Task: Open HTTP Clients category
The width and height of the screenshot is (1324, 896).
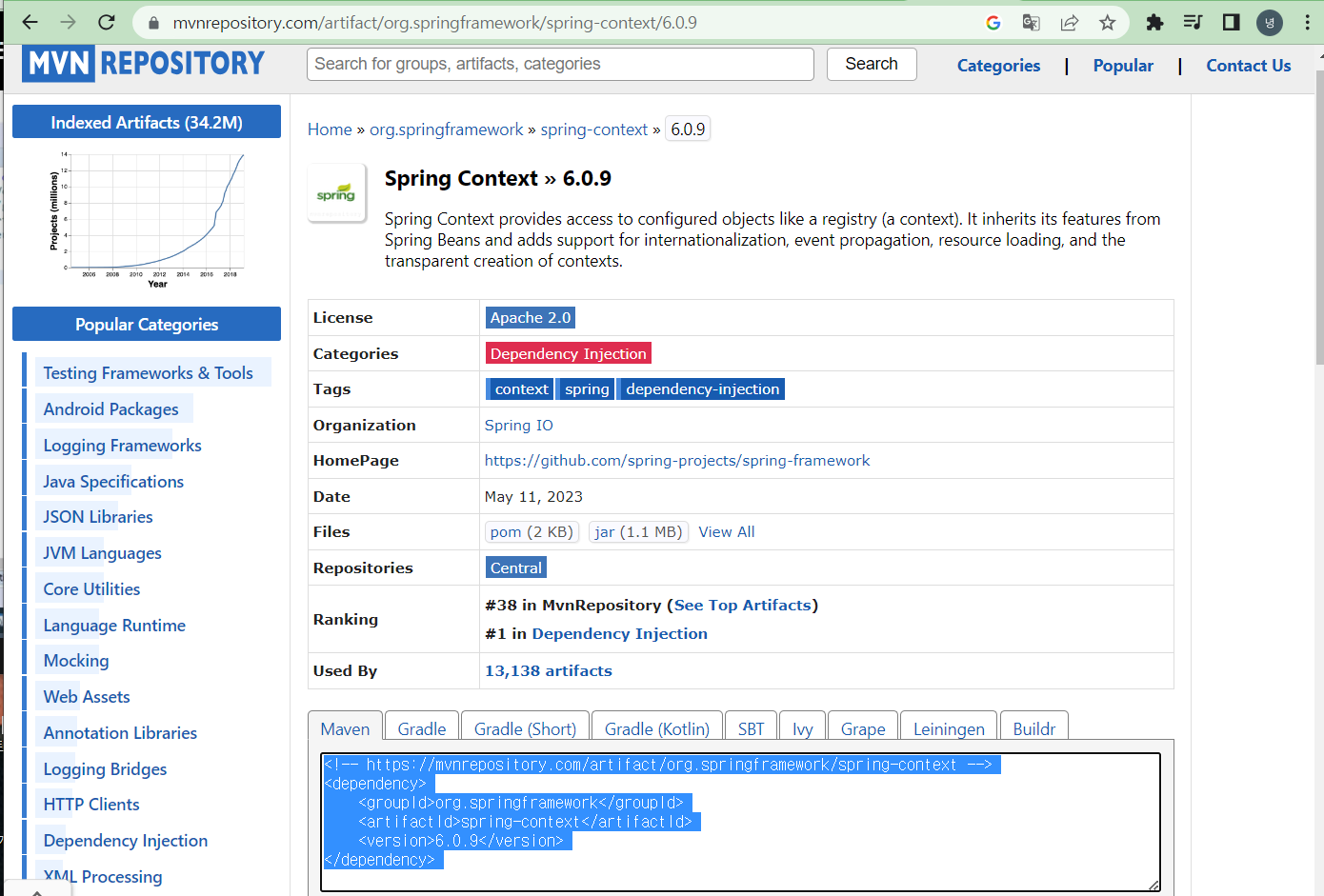Action: tap(91, 805)
